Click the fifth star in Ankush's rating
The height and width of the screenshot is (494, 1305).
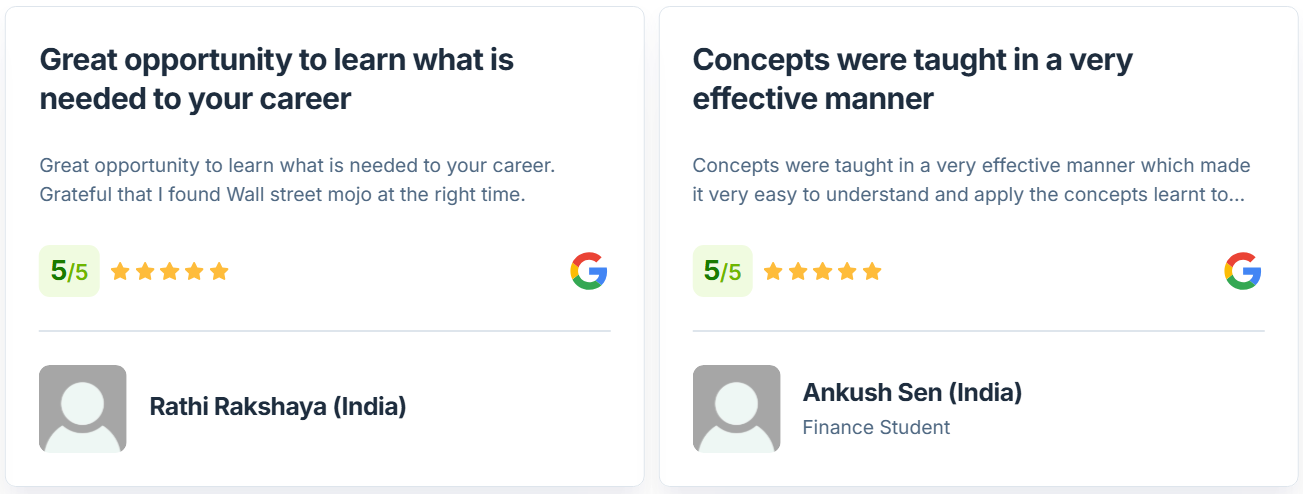[872, 271]
